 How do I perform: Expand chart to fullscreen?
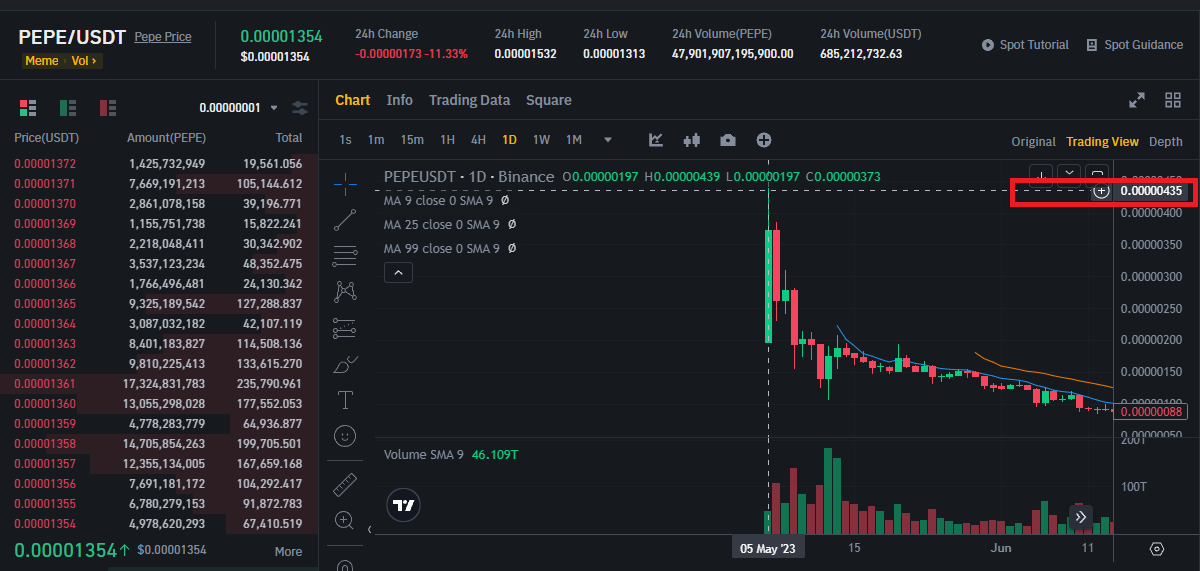tap(1137, 100)
